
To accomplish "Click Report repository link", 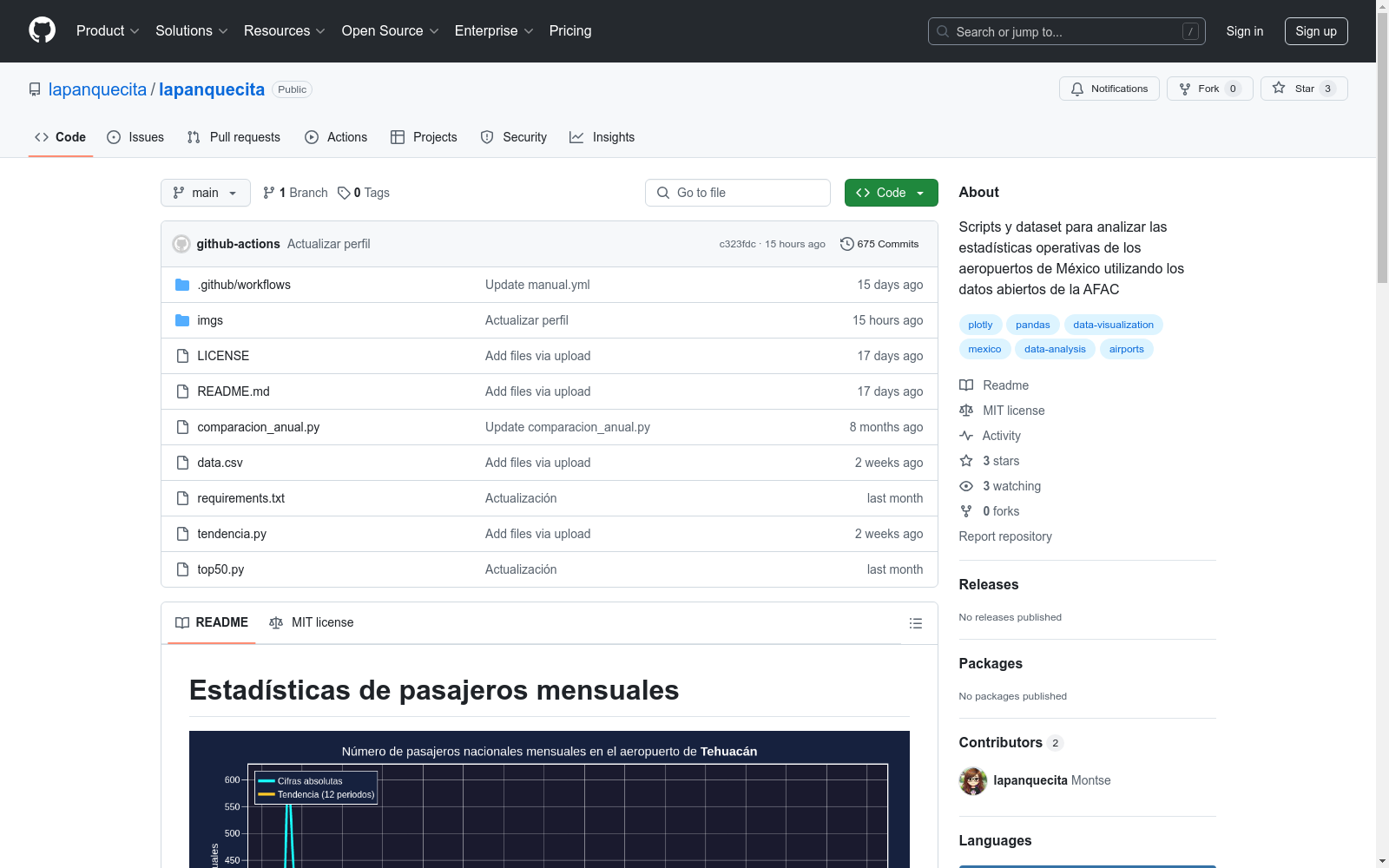I will tap(1005, 536).
